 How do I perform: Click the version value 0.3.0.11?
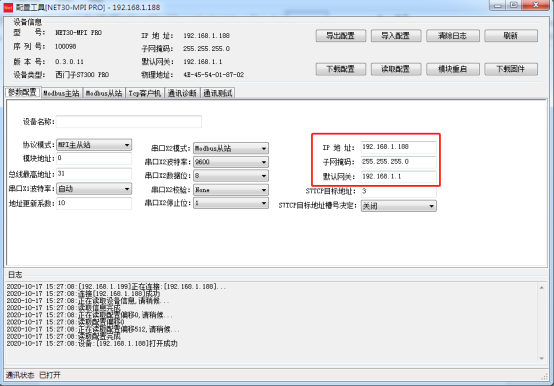(x=69, y=62)
